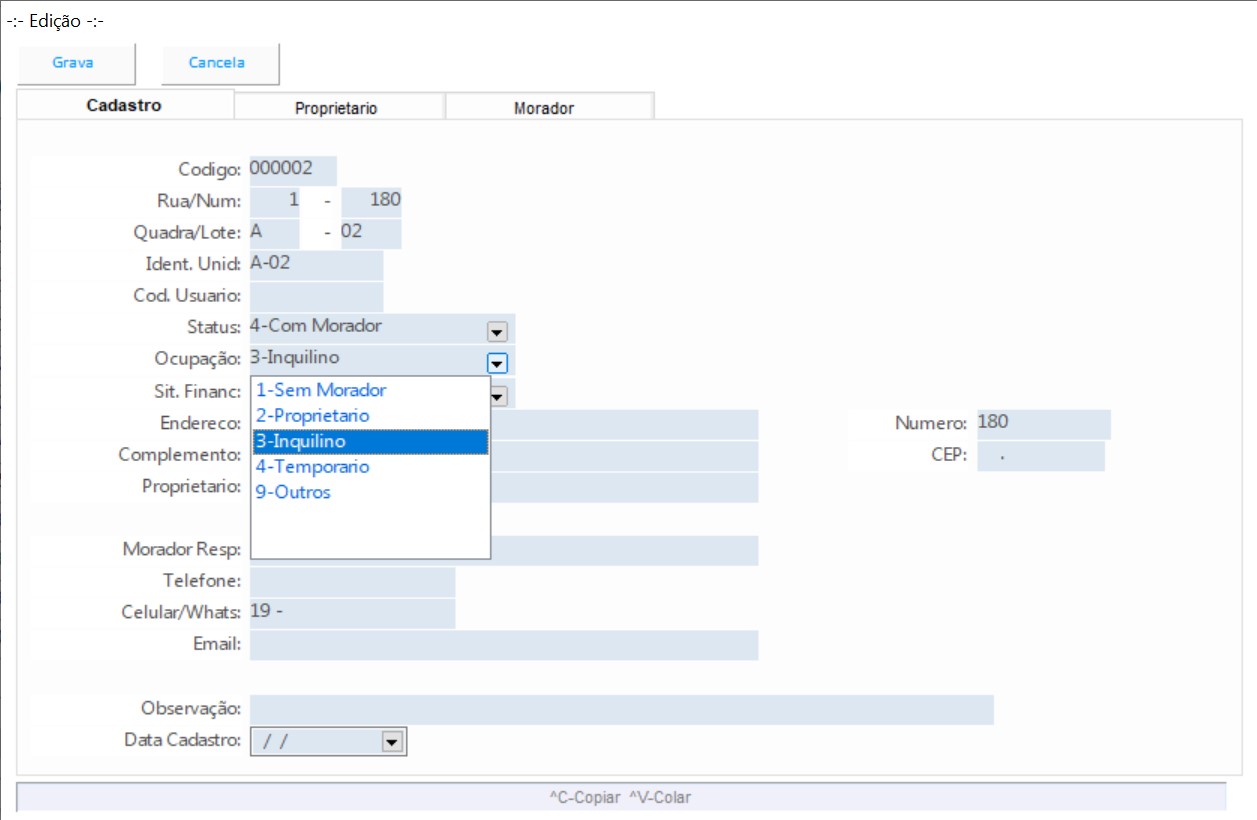
Task: Select the Cadastro tab
Action: pos(124,105)
